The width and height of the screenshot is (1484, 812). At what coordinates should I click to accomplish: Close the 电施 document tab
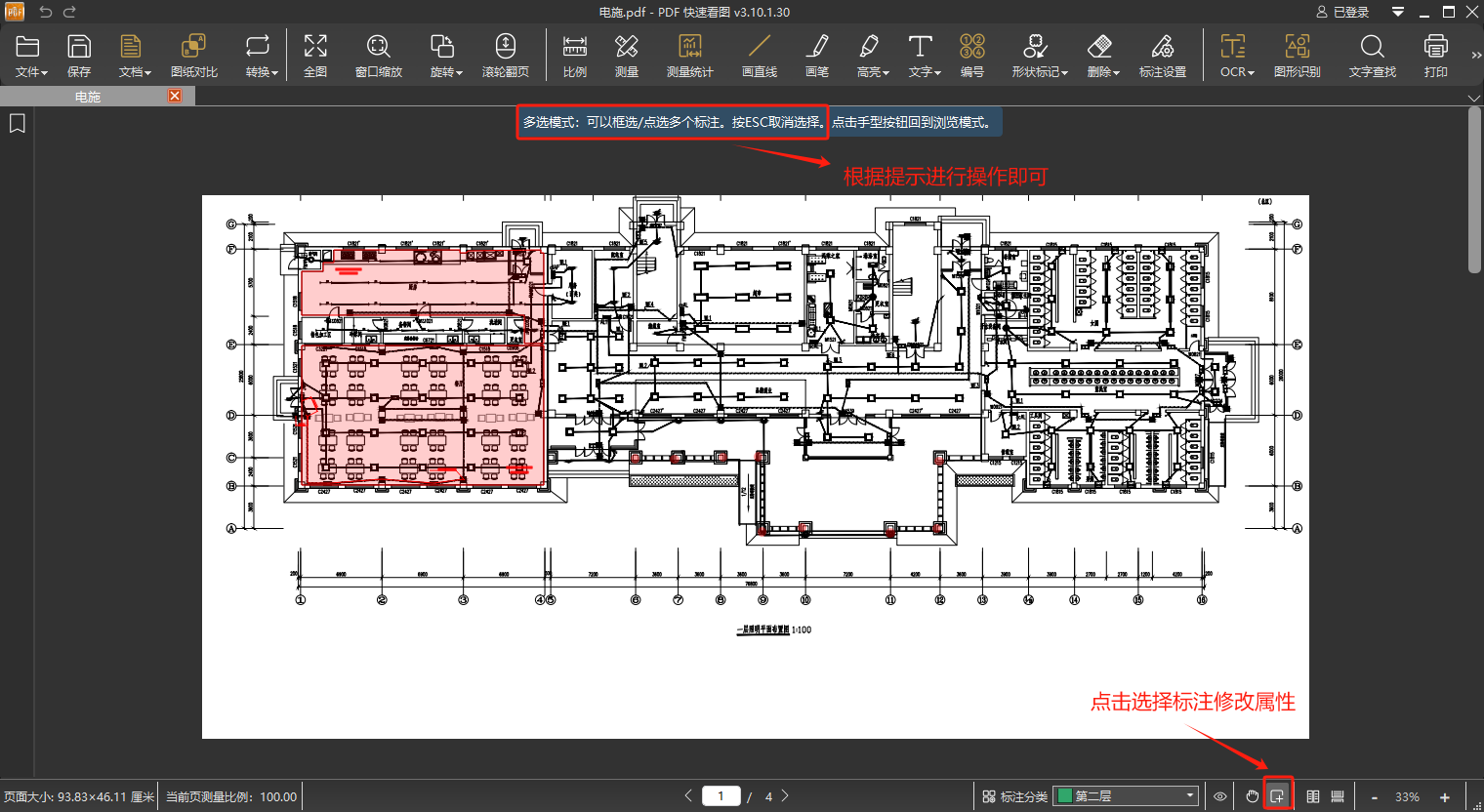click(175, 96)
